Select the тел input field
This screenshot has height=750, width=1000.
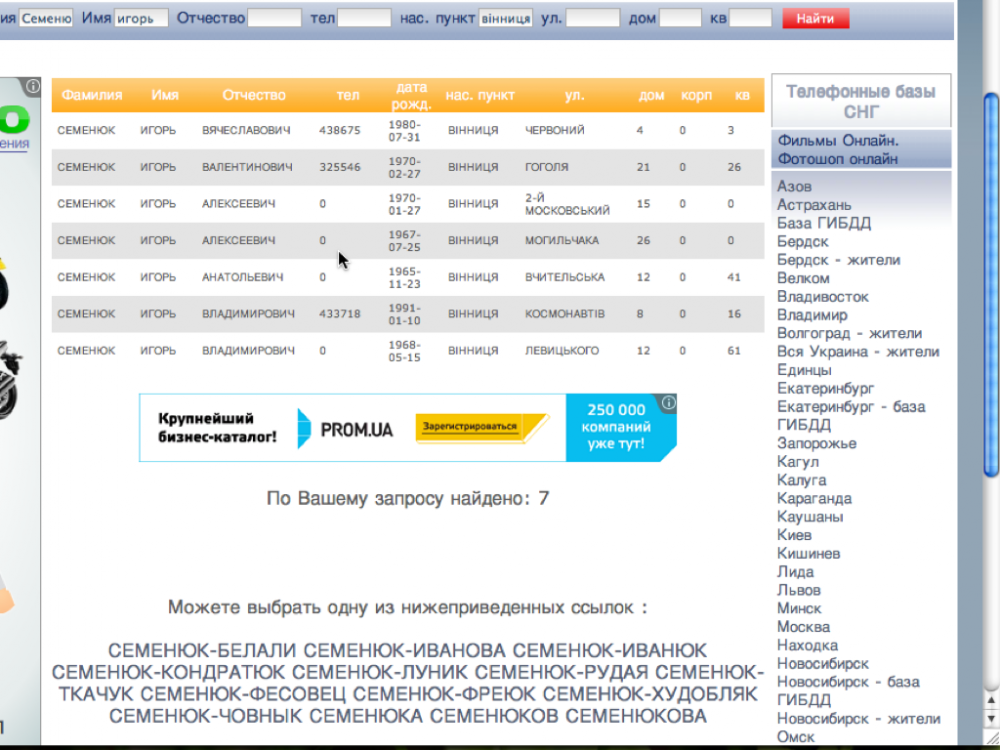[364, 18]
